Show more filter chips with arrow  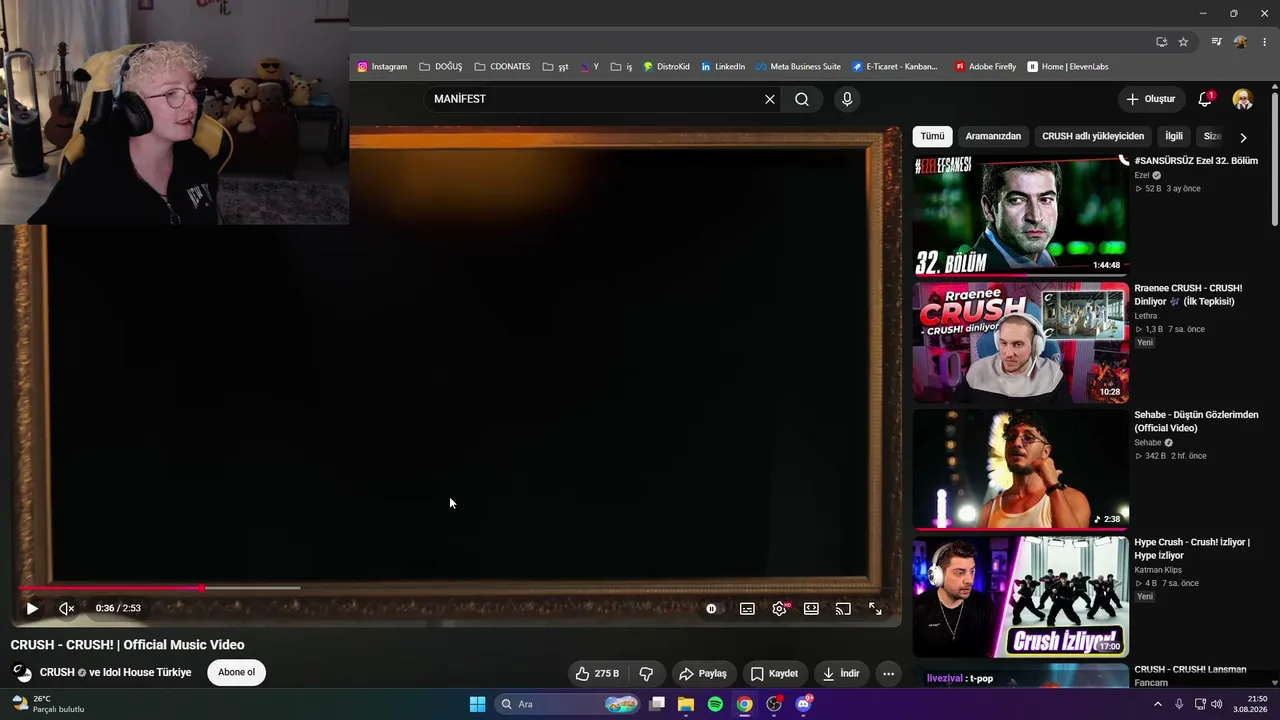pyautogui.click(x=1243, y=137)
